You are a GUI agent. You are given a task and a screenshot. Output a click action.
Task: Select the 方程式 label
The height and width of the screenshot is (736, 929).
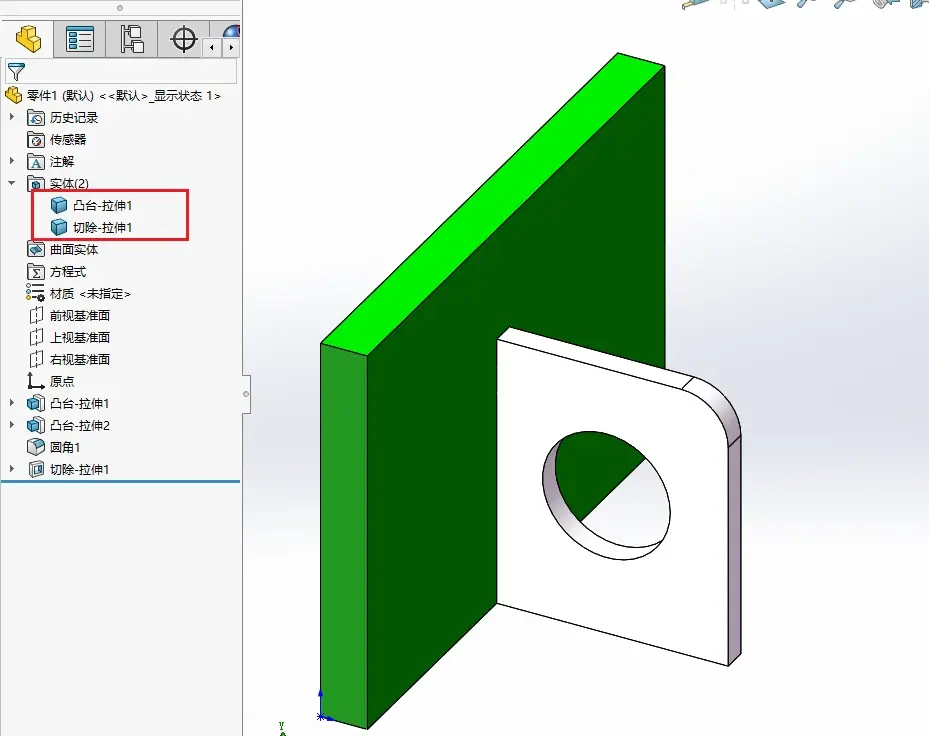tap(68, 271)
